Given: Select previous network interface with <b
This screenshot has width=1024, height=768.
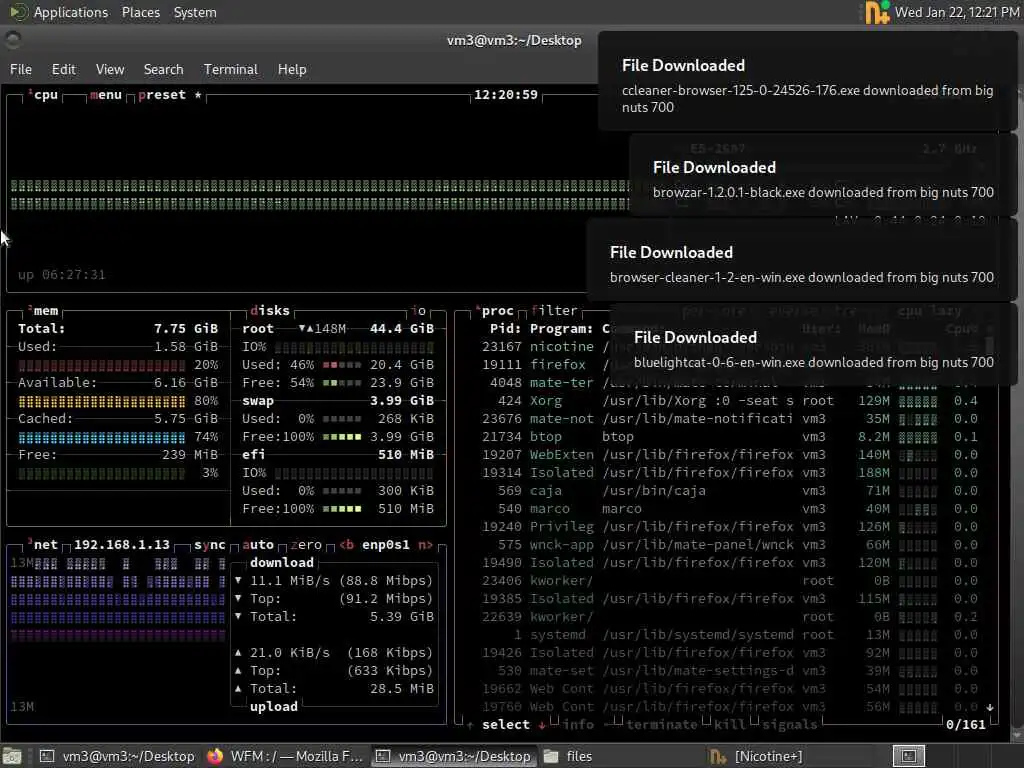Looking at the screenshot, I should coord(347,545).
